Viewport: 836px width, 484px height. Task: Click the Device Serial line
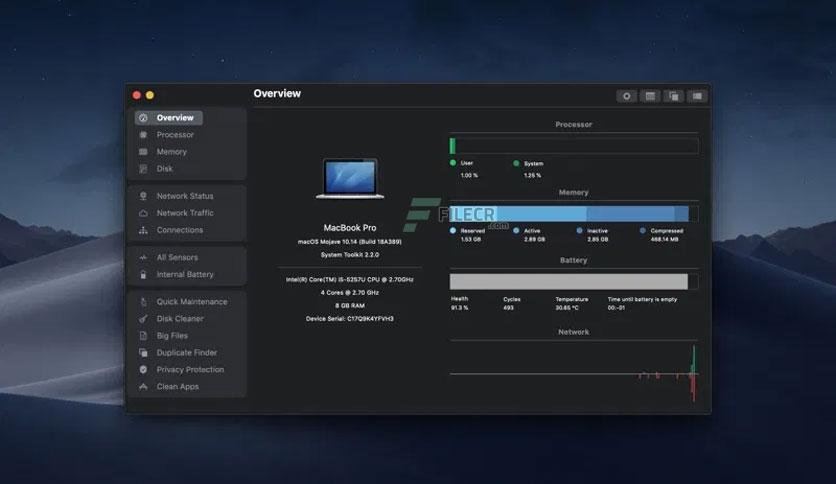(x=350, y=319)
